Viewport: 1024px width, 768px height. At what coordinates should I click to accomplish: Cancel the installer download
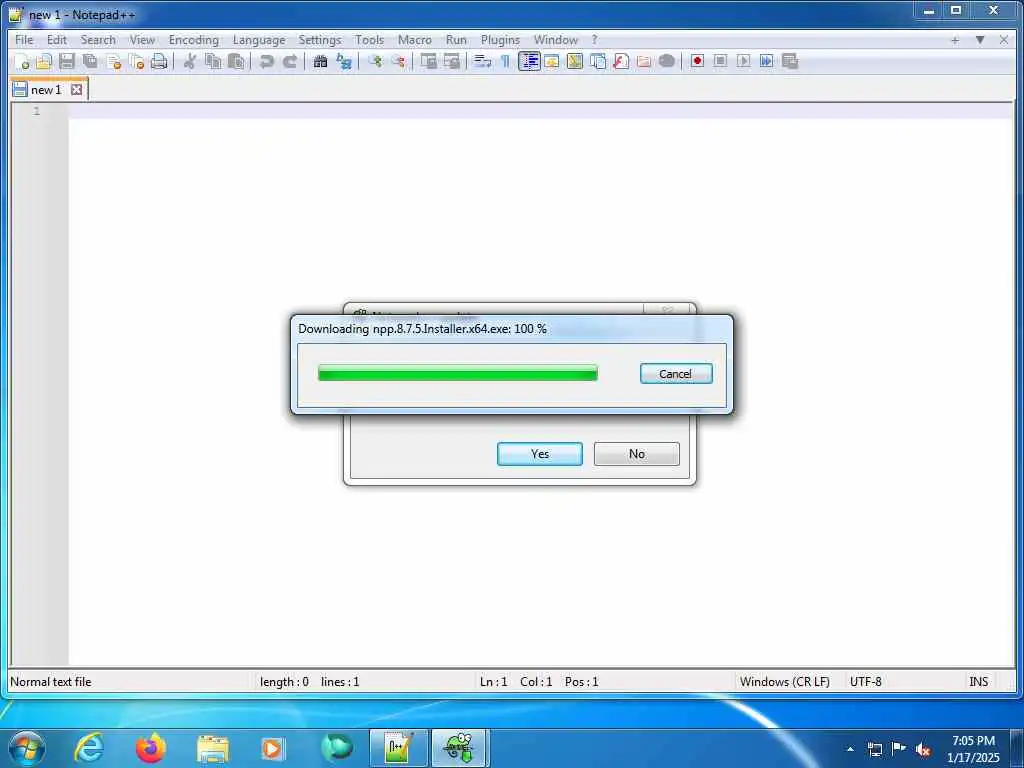tap(676, 374)
